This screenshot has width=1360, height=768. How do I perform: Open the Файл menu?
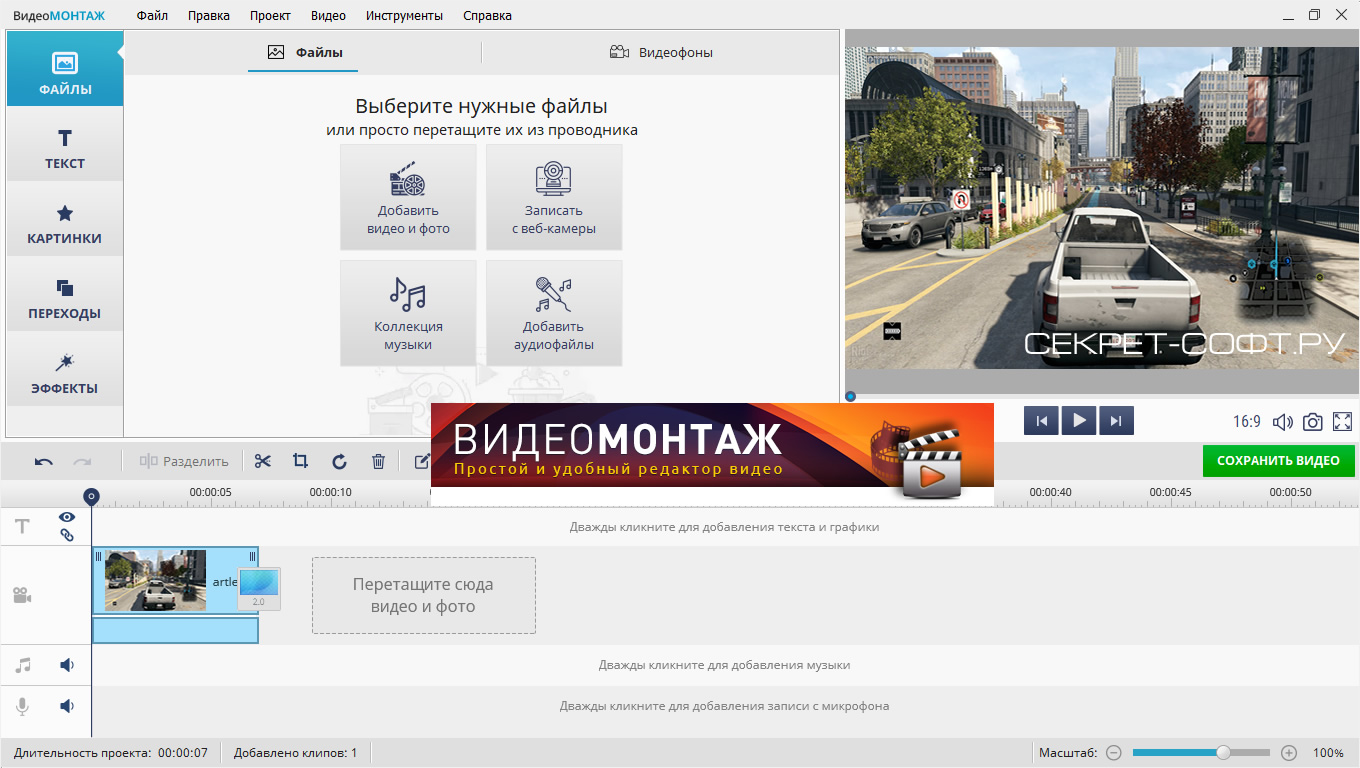153,15
